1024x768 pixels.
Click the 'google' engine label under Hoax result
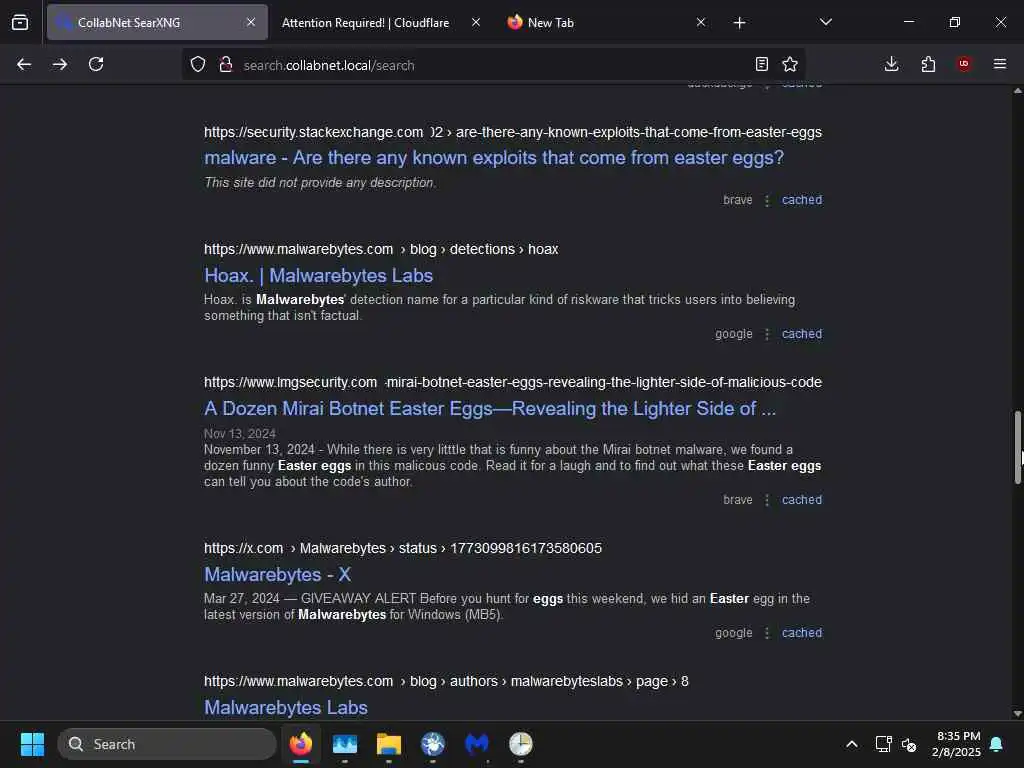733,334
